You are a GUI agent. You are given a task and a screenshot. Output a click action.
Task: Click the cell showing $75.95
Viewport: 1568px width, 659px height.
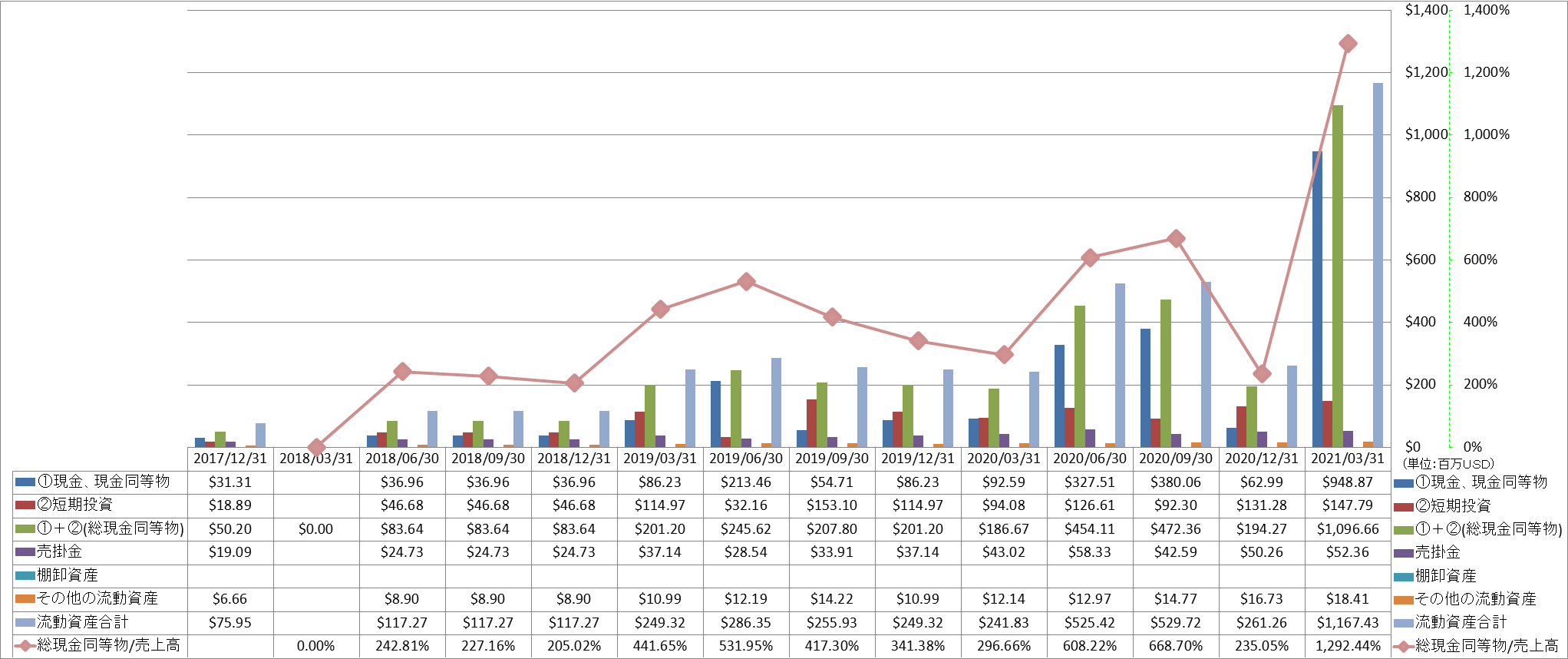(x=230, y=623)
